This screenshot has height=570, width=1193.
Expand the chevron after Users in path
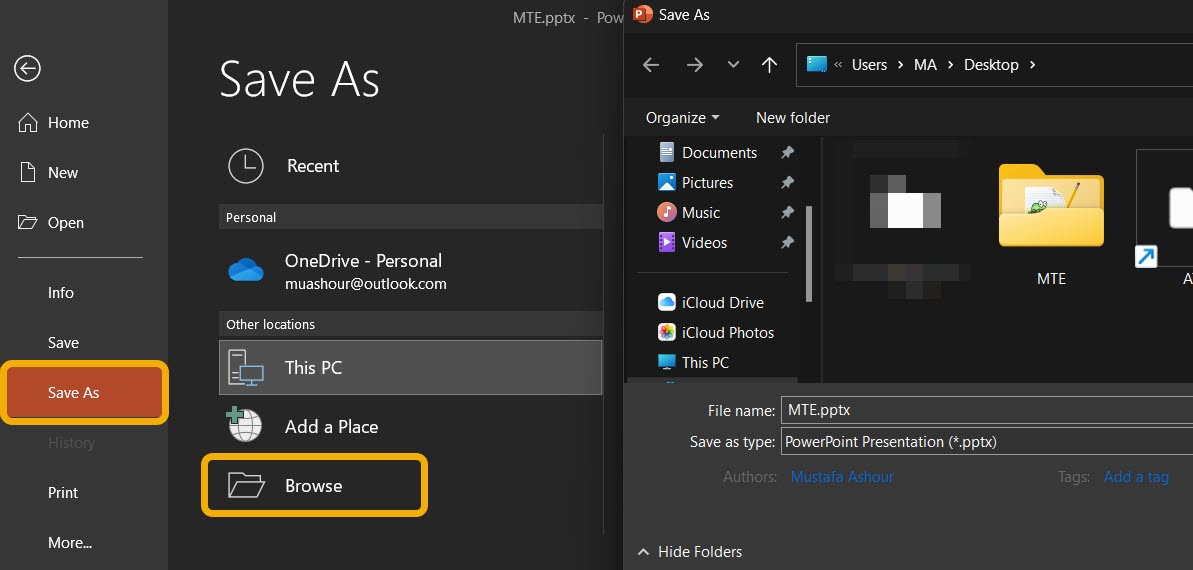click(901, 65)
